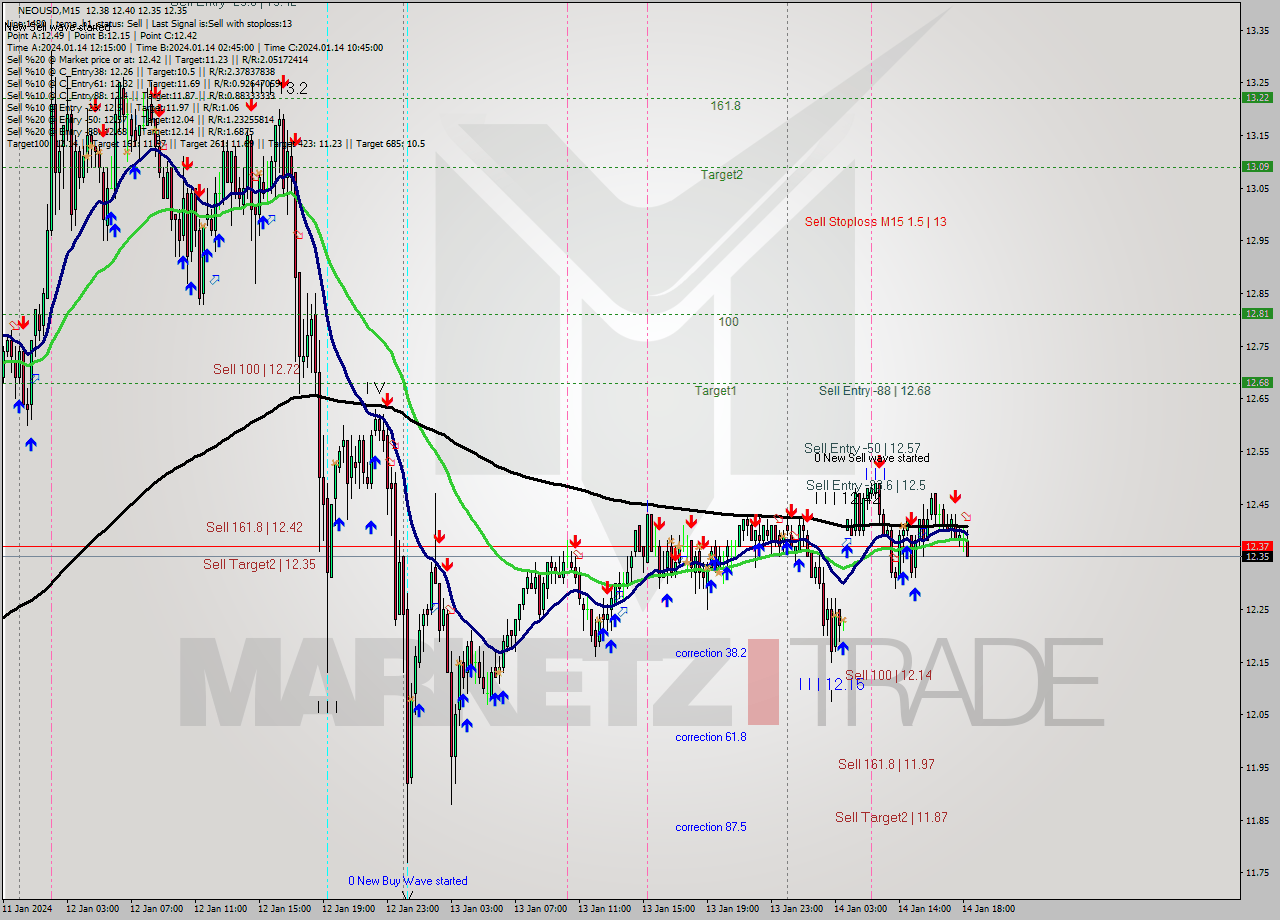1280x920 pixels.
Task: Click the '11 Jan 2024' date label
Action: click(x=27, y=909)
